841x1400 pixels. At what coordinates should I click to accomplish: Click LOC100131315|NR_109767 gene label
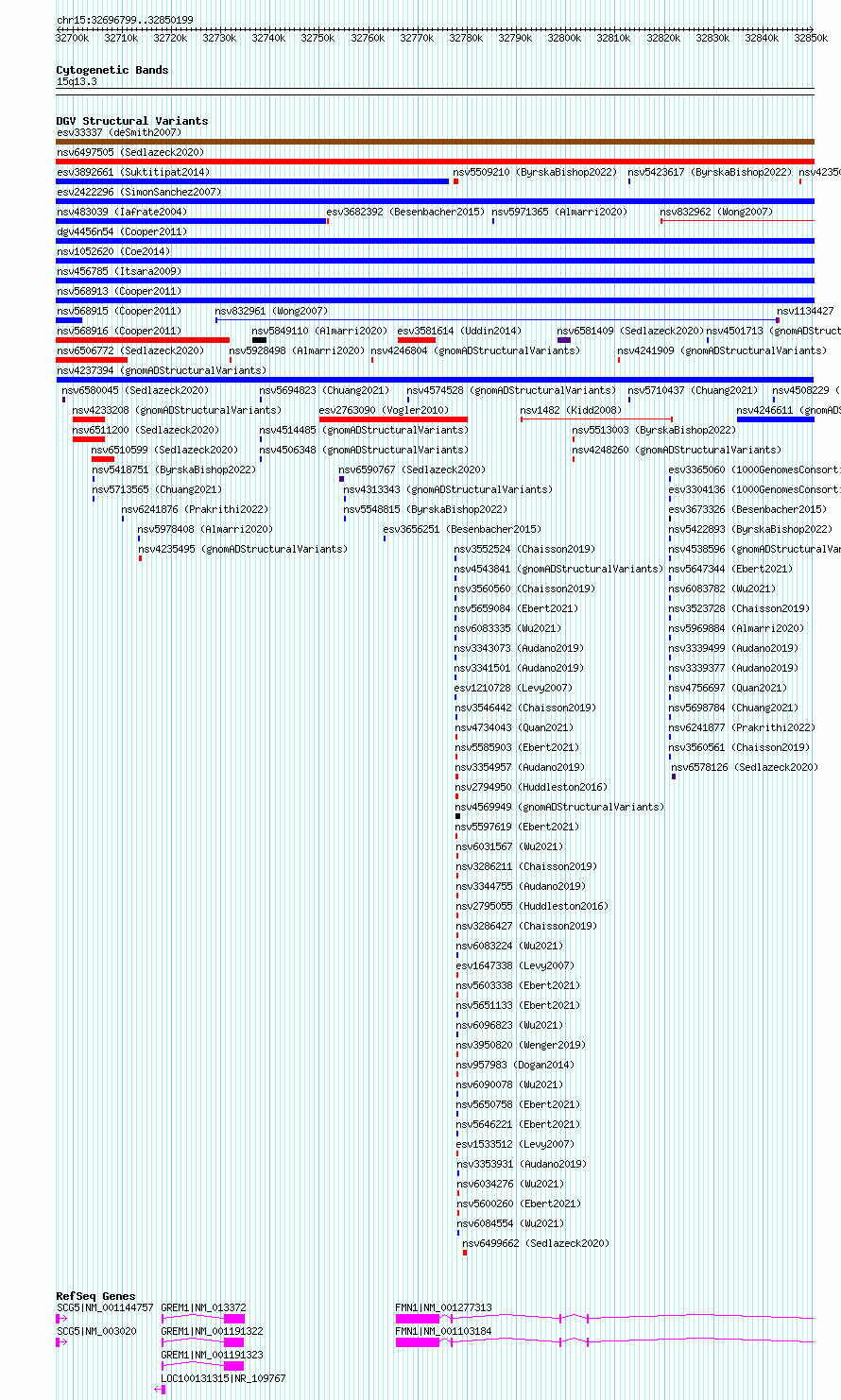point(223,1378)
